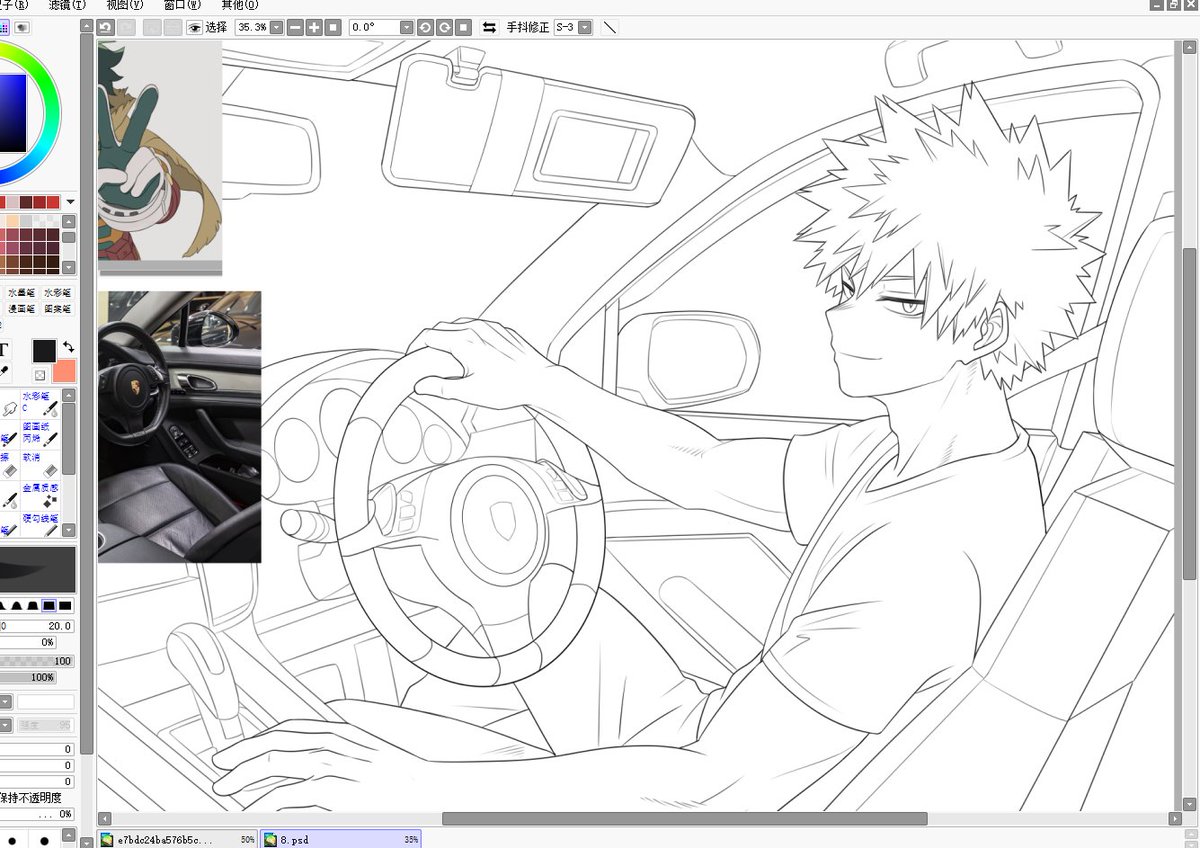Expand the color swatch row menu arrow
The width and height of the screenshot is (1200, 848).
point(70,202)
